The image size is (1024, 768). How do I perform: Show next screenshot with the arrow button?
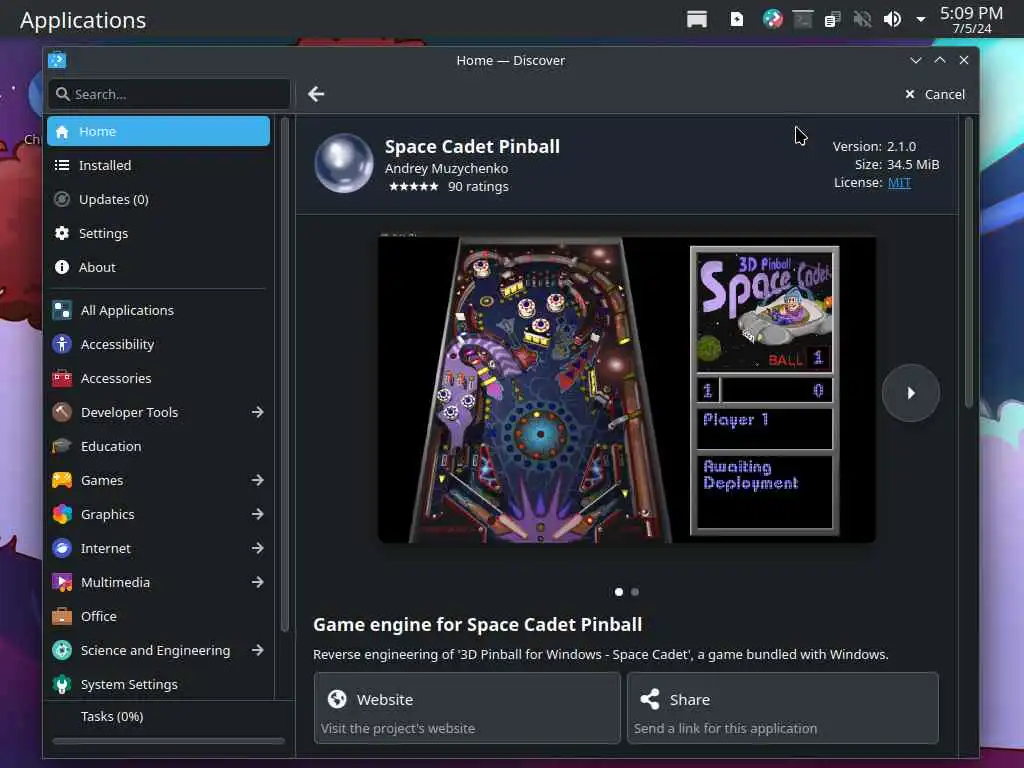click(910, 392)
